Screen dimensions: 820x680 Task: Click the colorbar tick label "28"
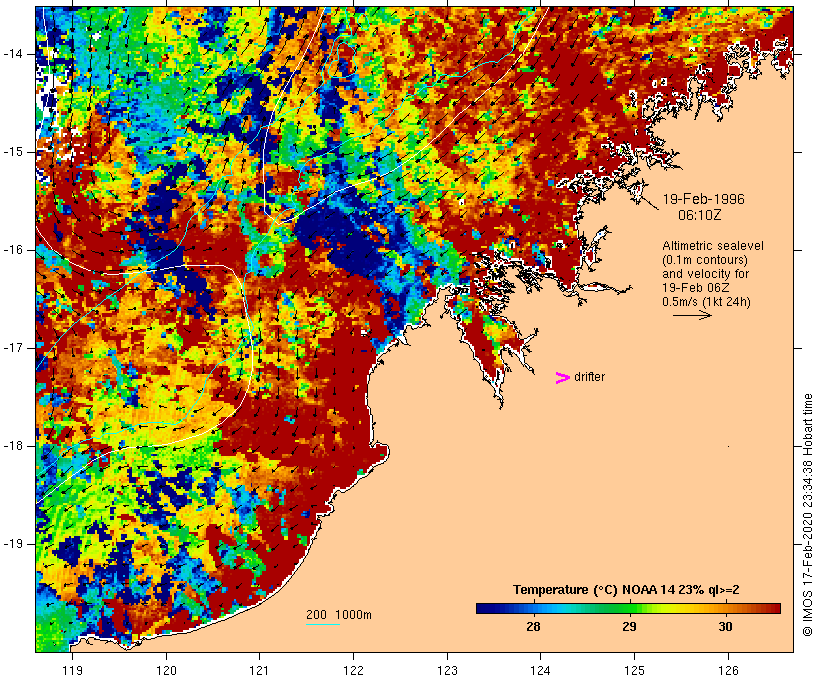point(533,626)
